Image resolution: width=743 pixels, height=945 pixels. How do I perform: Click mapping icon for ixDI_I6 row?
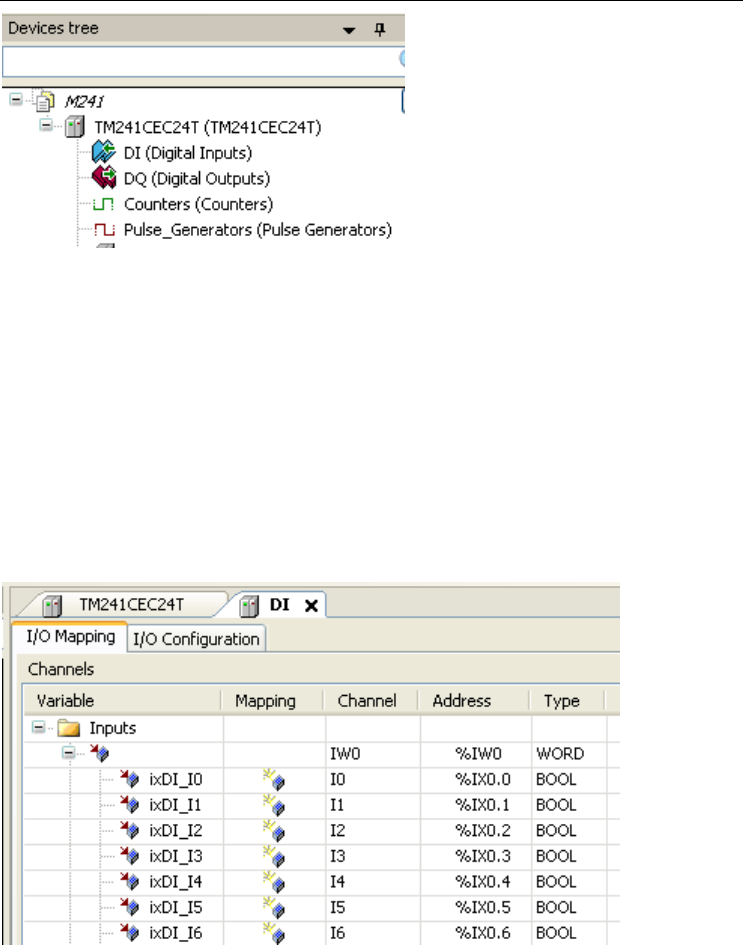pyautogui.click(x=274, y=933)
